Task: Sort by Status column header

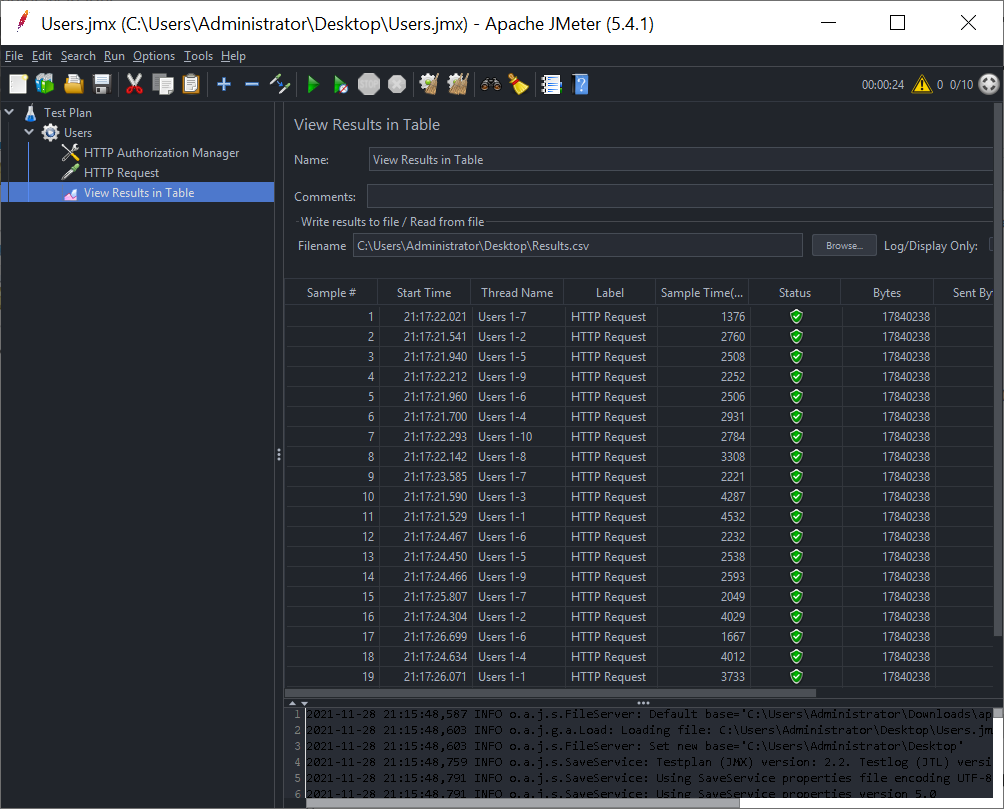Action: coord(795,293)
